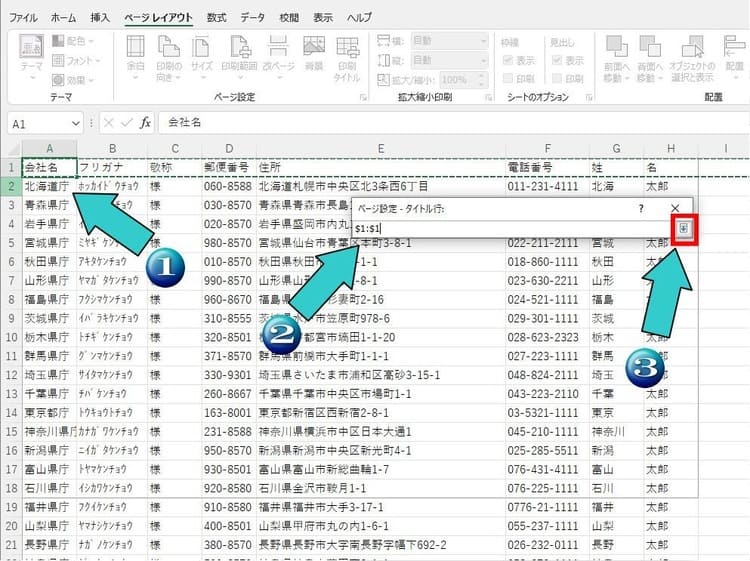Click the help question mark in dialog

[641, 209]
